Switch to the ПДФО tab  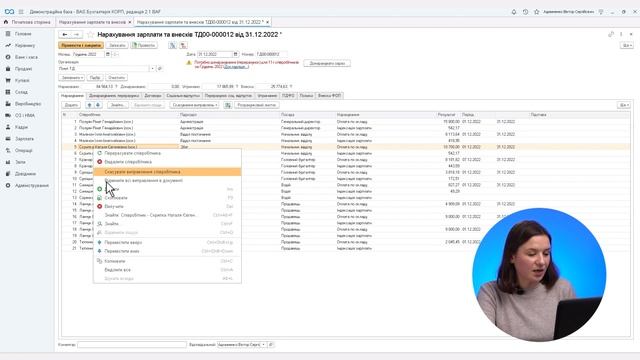click(x=288, y=96)
